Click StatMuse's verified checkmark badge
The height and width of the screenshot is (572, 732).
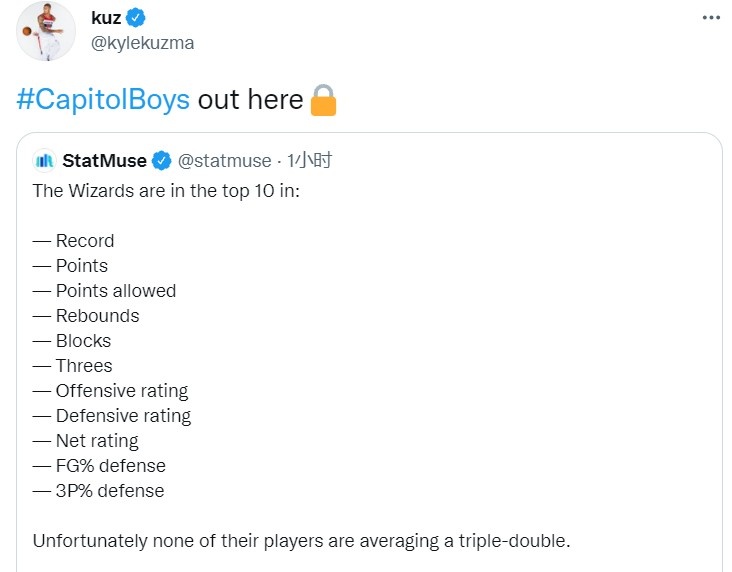[162, 161]
